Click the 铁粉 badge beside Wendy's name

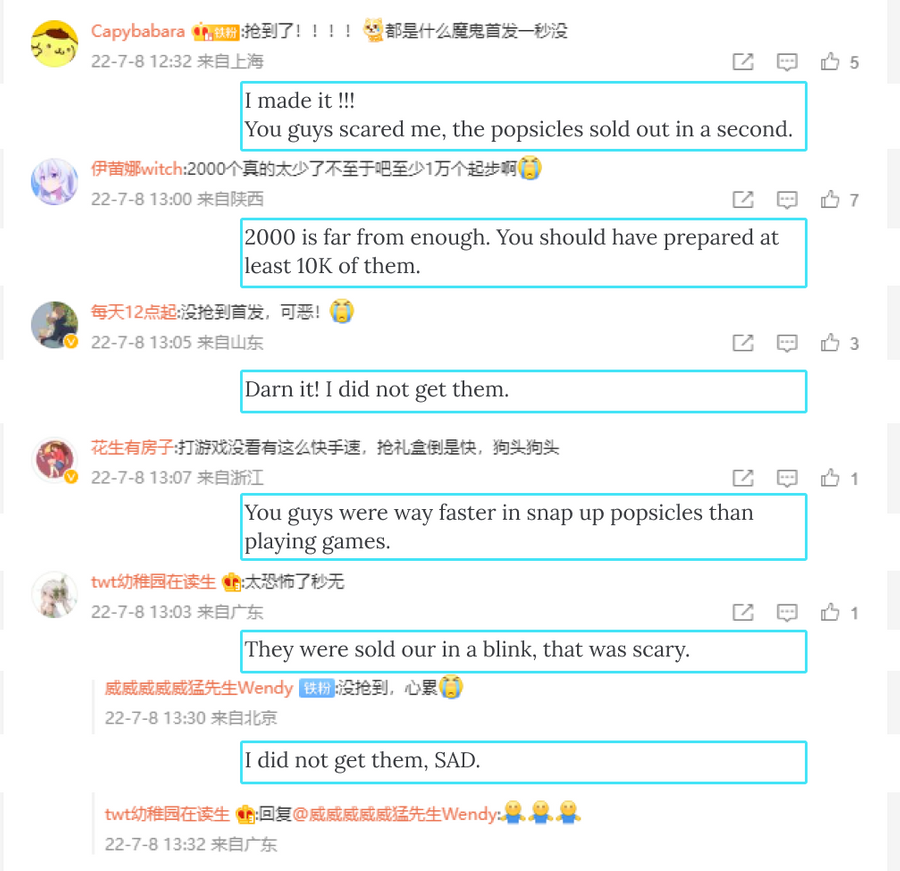316,688
